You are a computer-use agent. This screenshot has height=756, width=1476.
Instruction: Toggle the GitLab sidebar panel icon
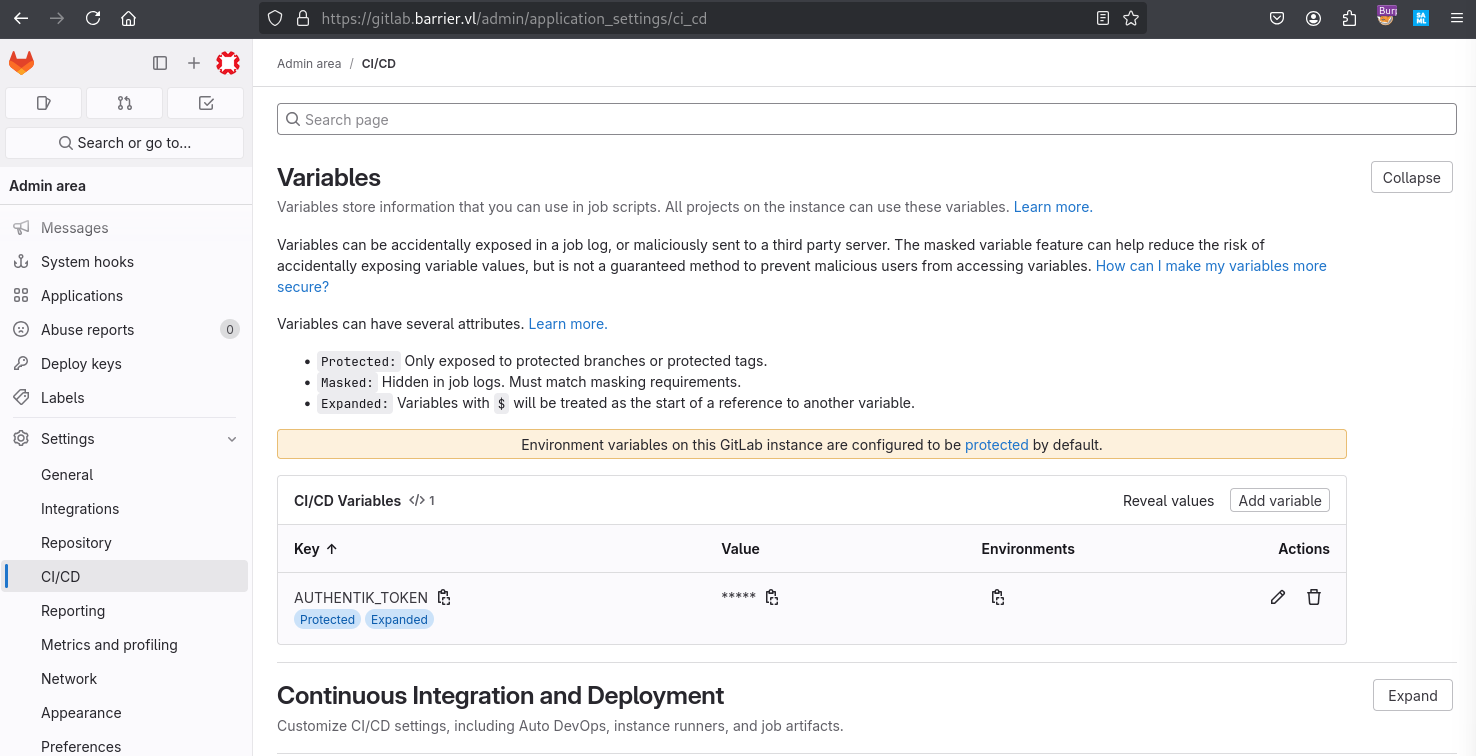point(160,63)
